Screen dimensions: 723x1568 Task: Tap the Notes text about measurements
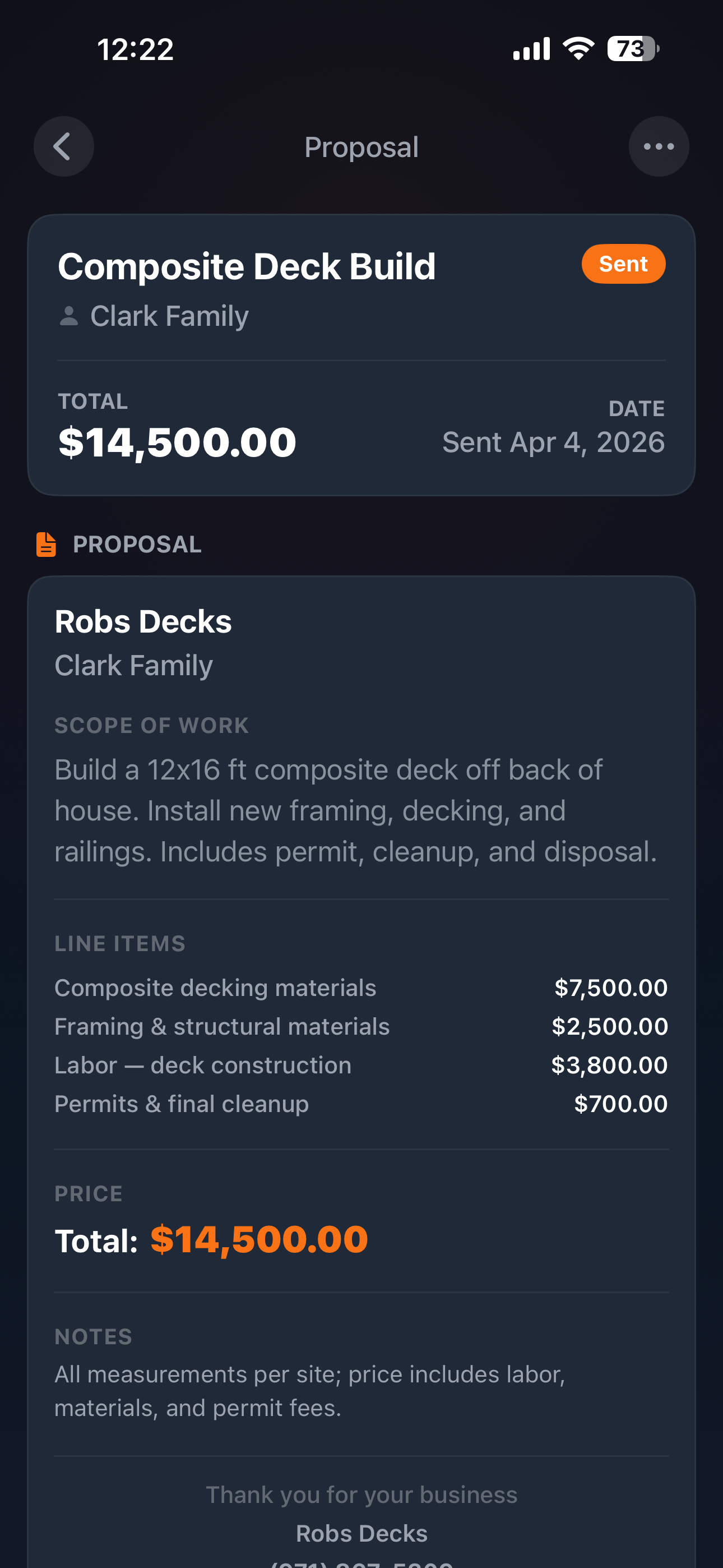click(310, 1391)
